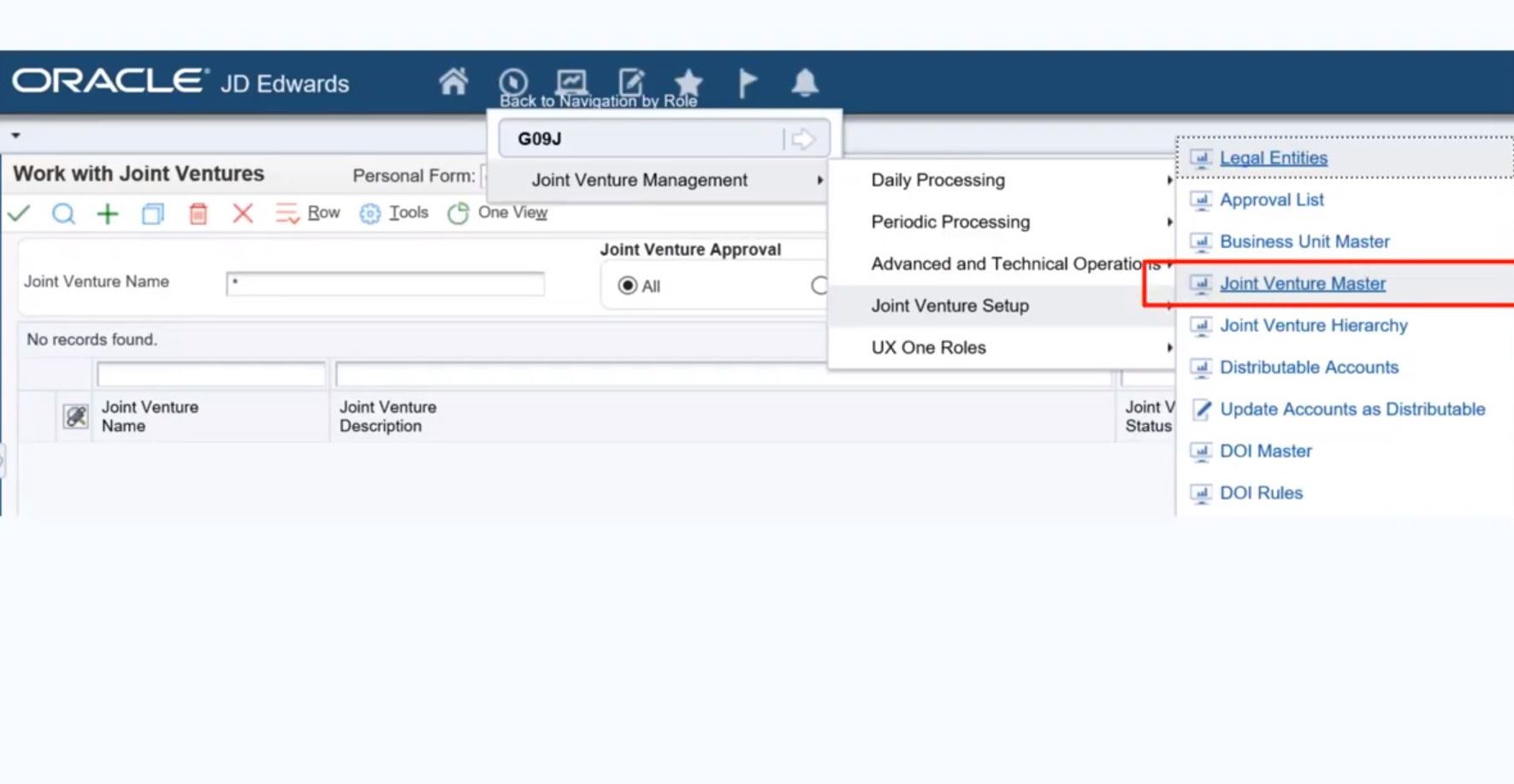The image size is (1514, 784).
Task: Click the flag icon in header
Action: coord(747,83)
